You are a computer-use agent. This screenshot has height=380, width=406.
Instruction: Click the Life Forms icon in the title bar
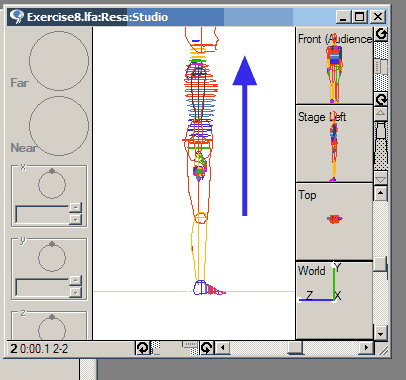coord(16,16)
